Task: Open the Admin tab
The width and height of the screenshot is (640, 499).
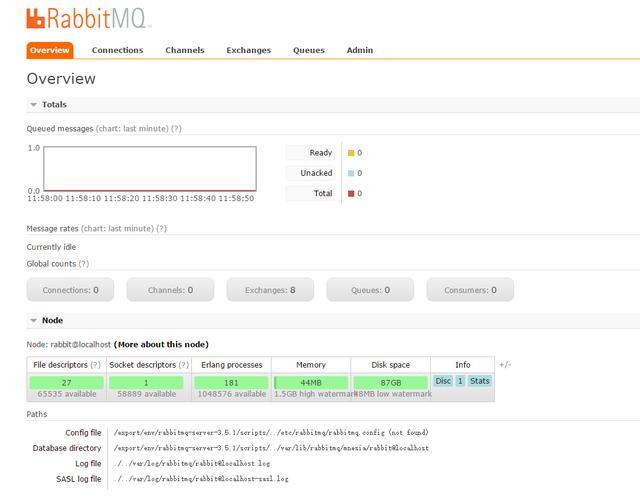Action: (360, 50)
